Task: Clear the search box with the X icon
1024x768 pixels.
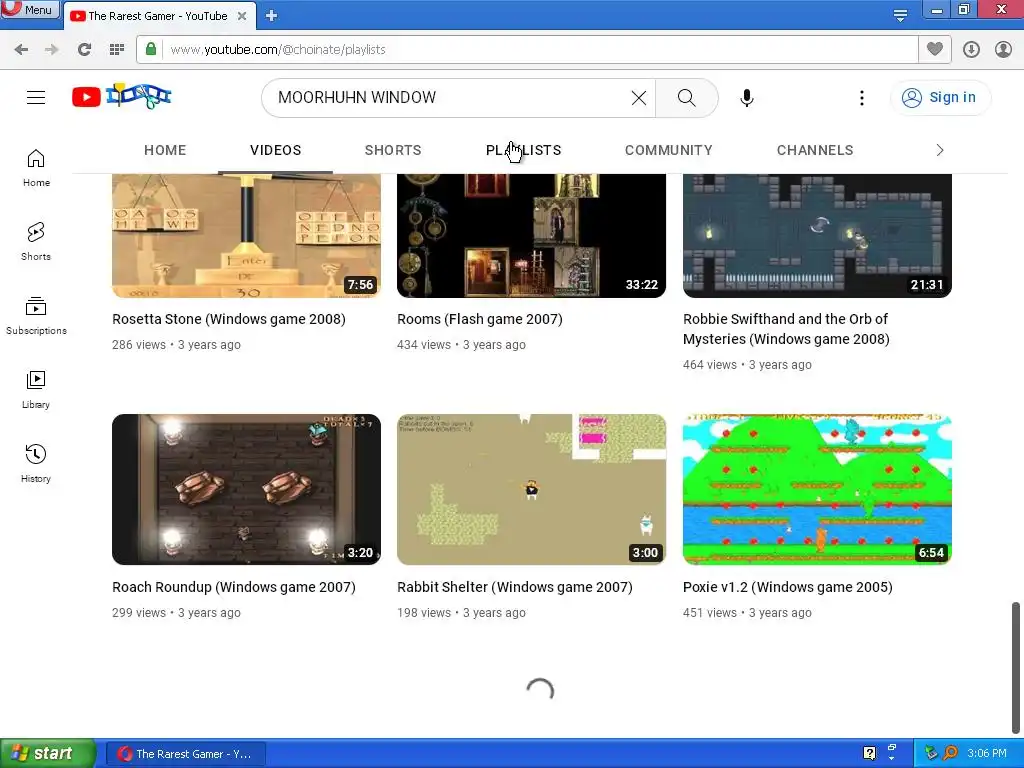Action: click(x=639, y=98)
